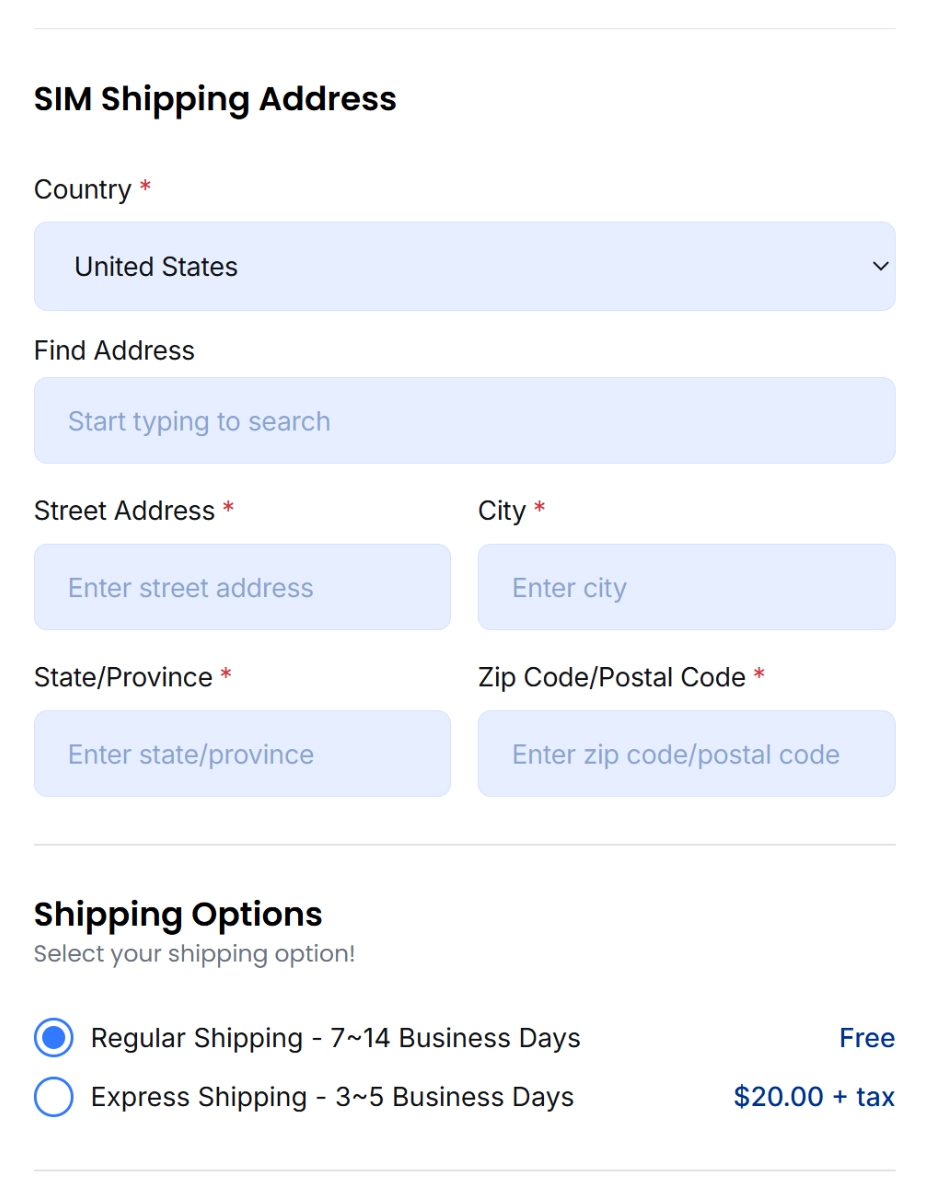Click the Street Address label
The image size is (930, 1202).
(124, 511)
